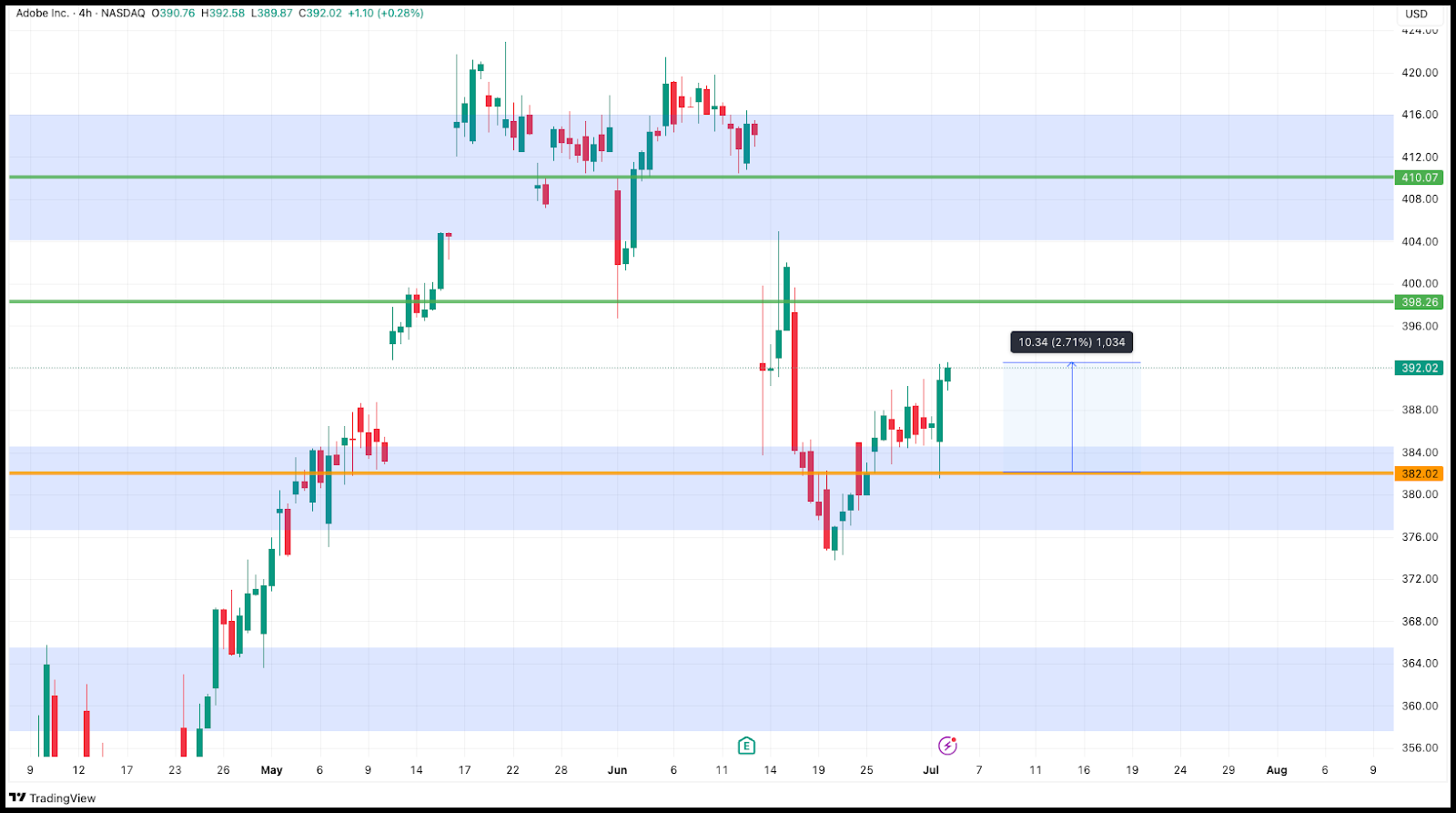Click the Adobe Inc. symbol title
This screenshot has width=1456, height=813.
(43, 14)
